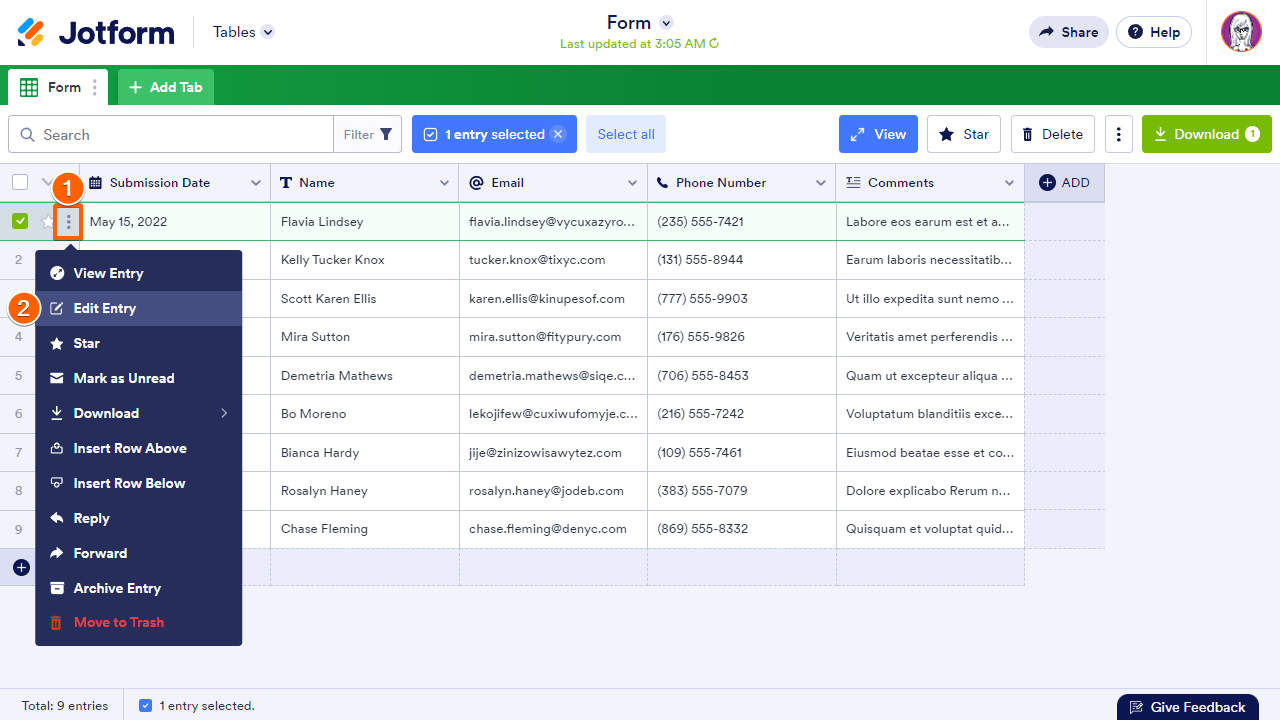Viewport: 1280px width, 720px height.
Task: Expand the Download submenu in context menu
Action: 138,413
